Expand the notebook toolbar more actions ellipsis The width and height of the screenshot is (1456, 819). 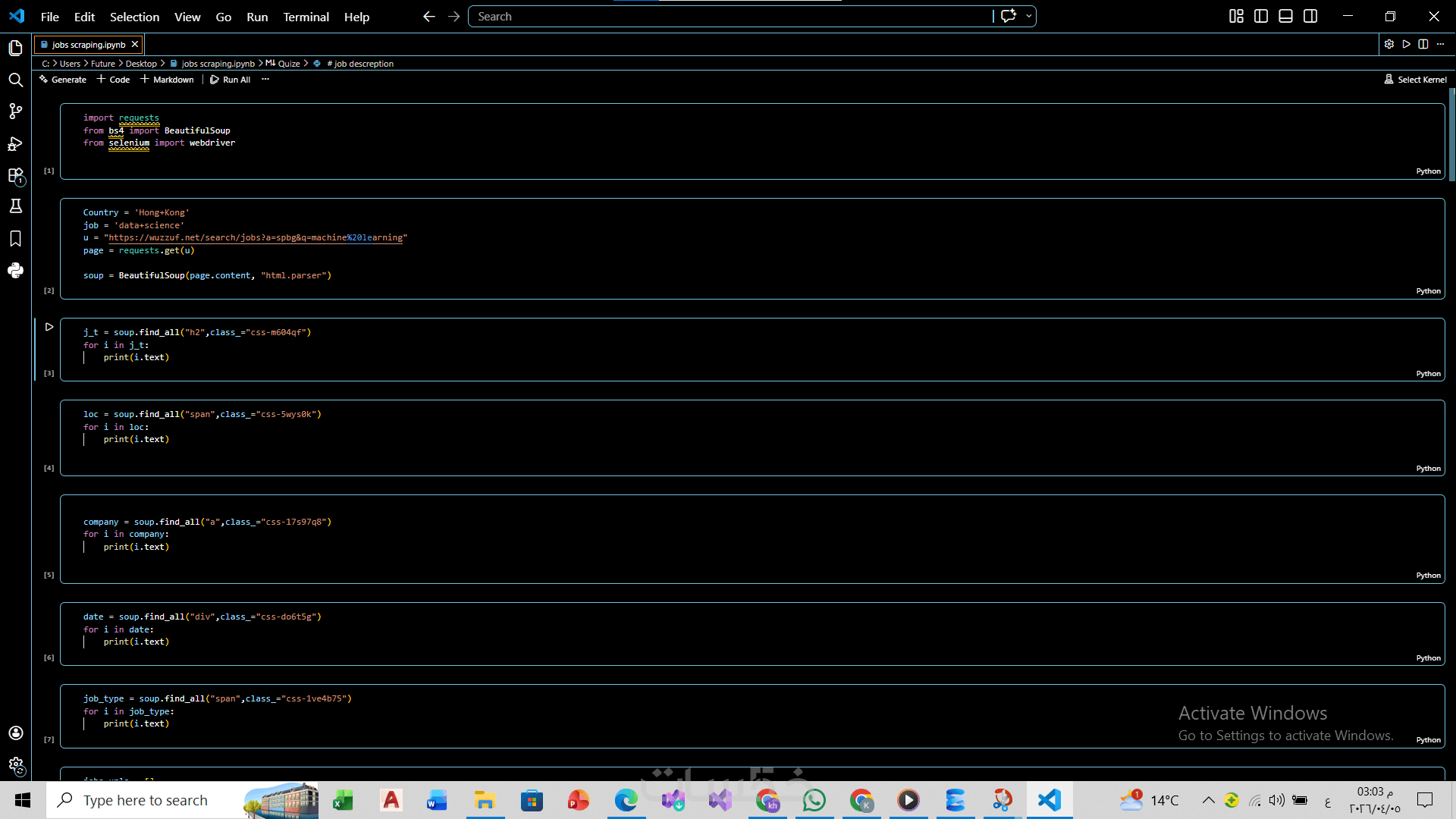click(265, 79)
